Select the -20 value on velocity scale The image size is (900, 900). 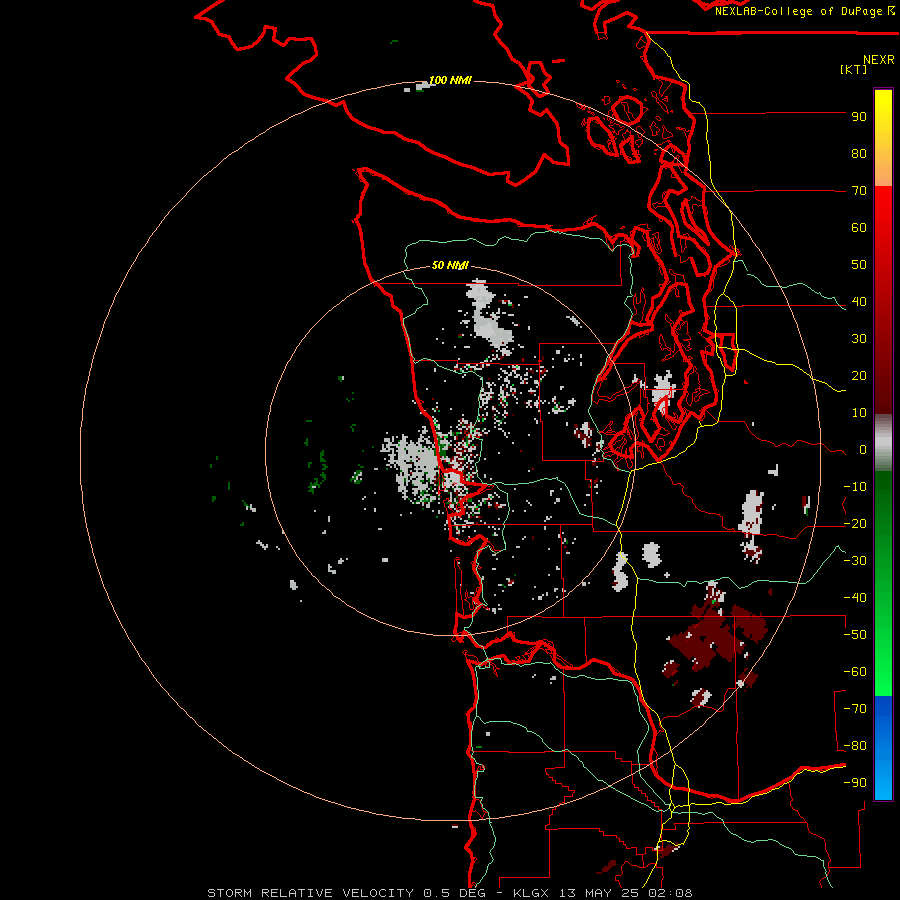click(x=855, y=524)
